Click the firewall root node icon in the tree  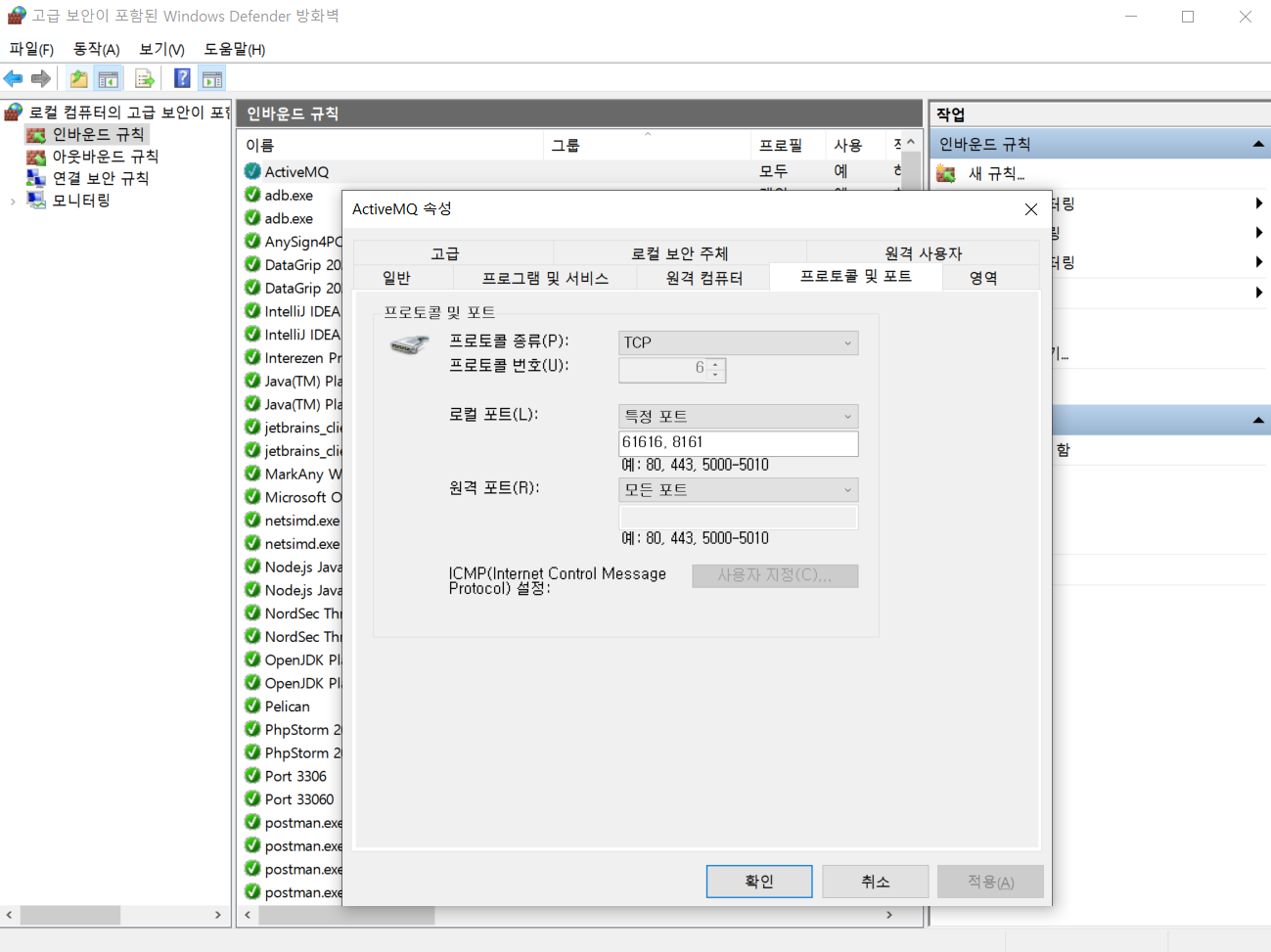[14, 112]
